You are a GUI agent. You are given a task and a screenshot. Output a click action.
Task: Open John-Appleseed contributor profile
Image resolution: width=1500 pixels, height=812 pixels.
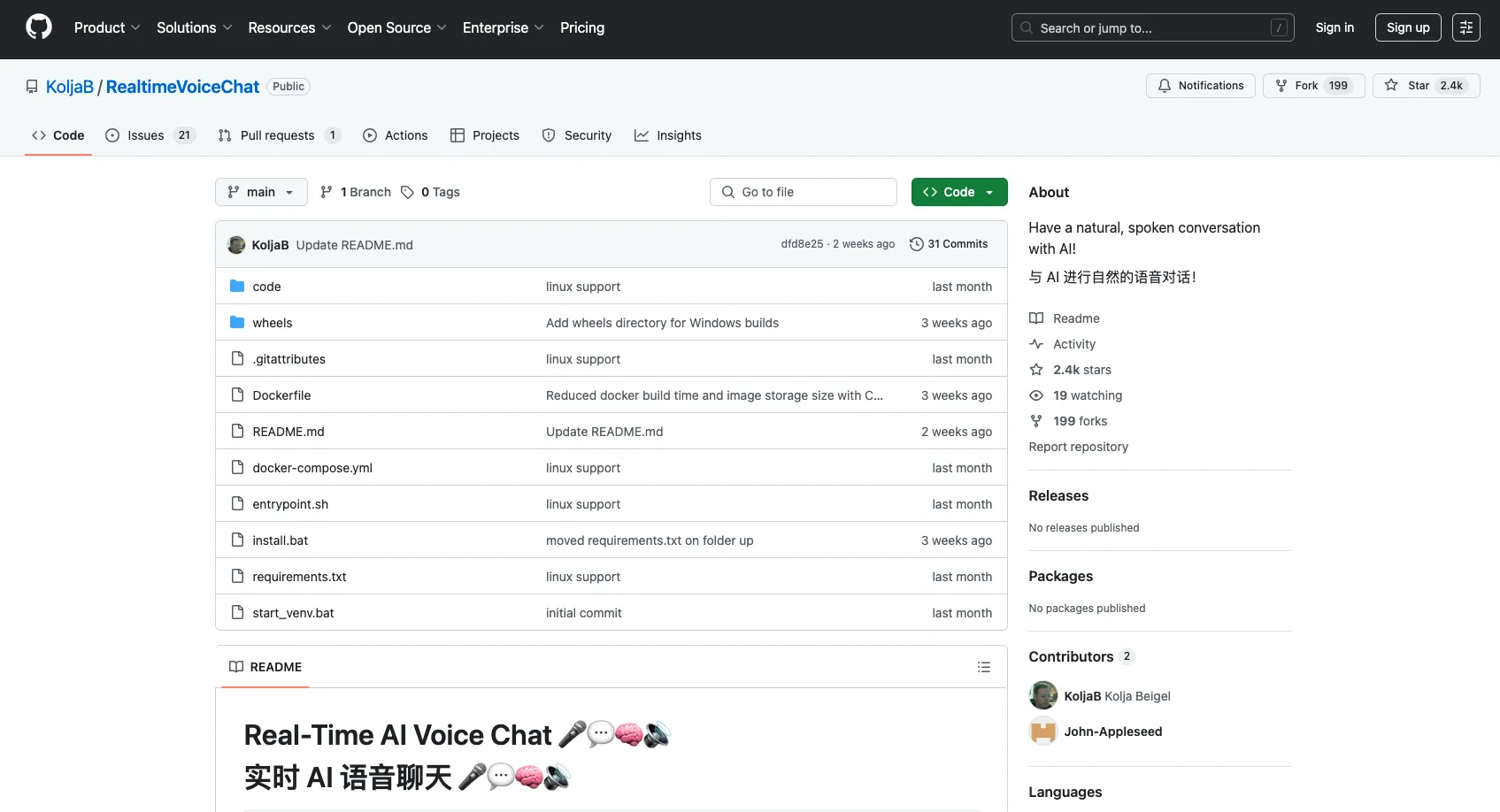(x=1112, y=732)
